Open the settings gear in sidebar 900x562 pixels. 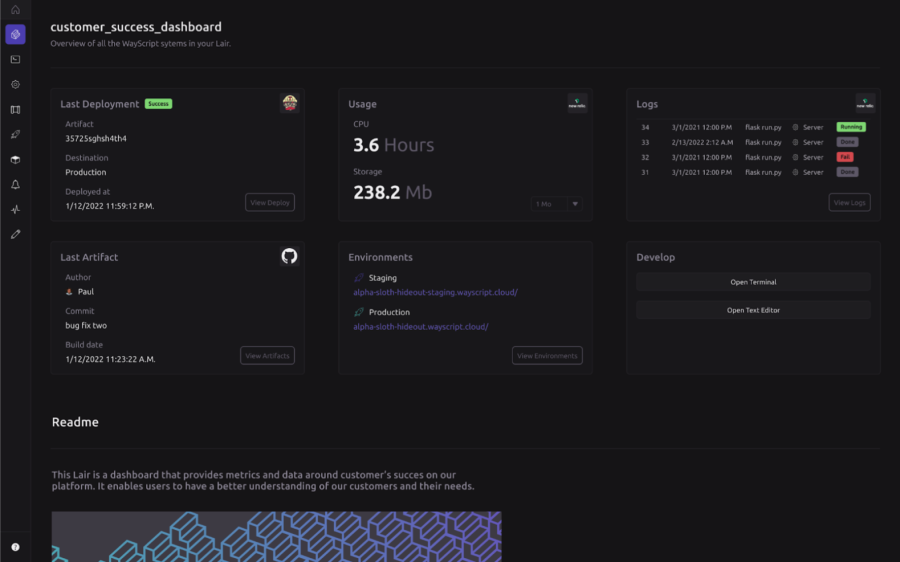pyautogui.click(x=15, y=84)
